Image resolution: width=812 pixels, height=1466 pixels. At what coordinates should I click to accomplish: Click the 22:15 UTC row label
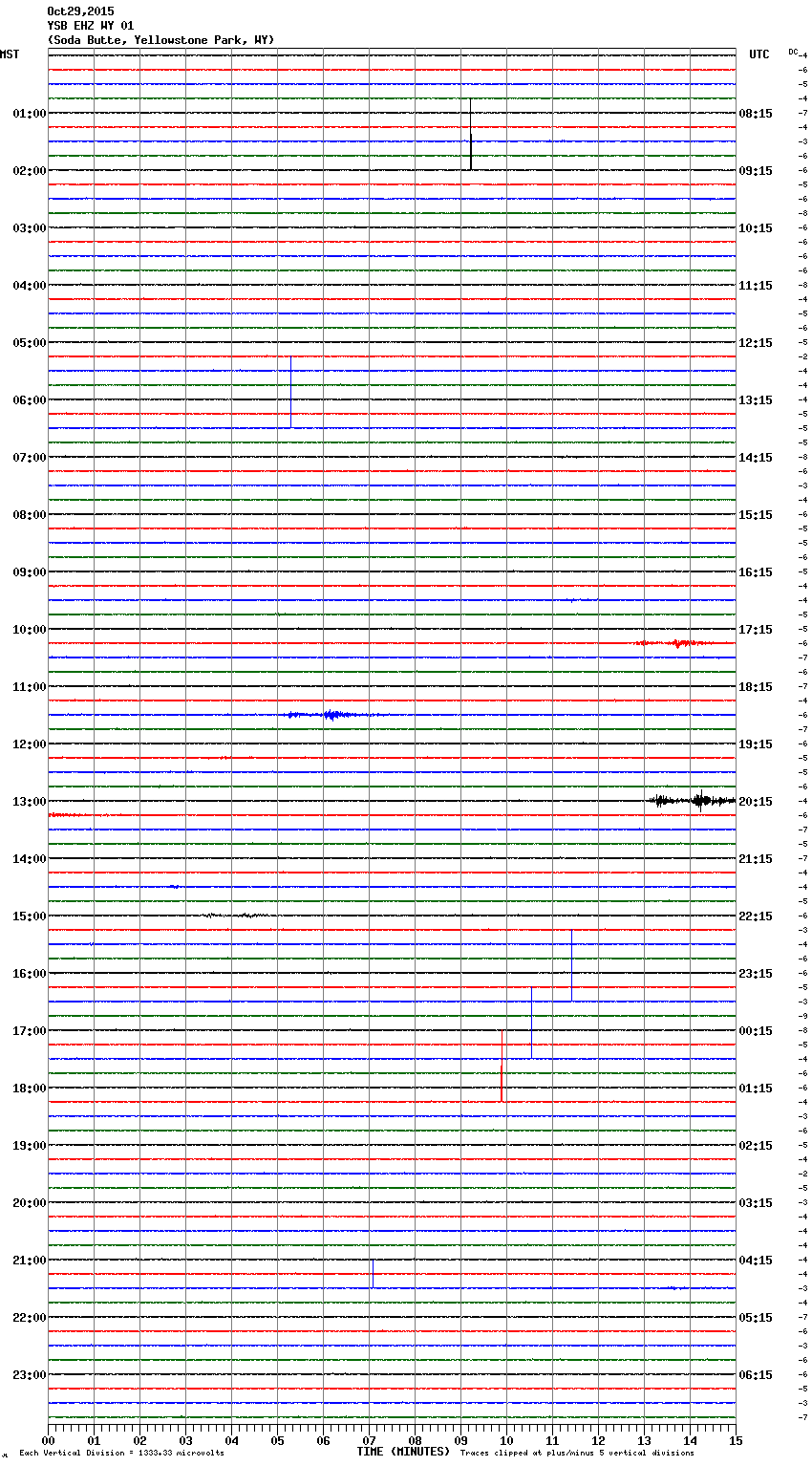click(756, 916)
